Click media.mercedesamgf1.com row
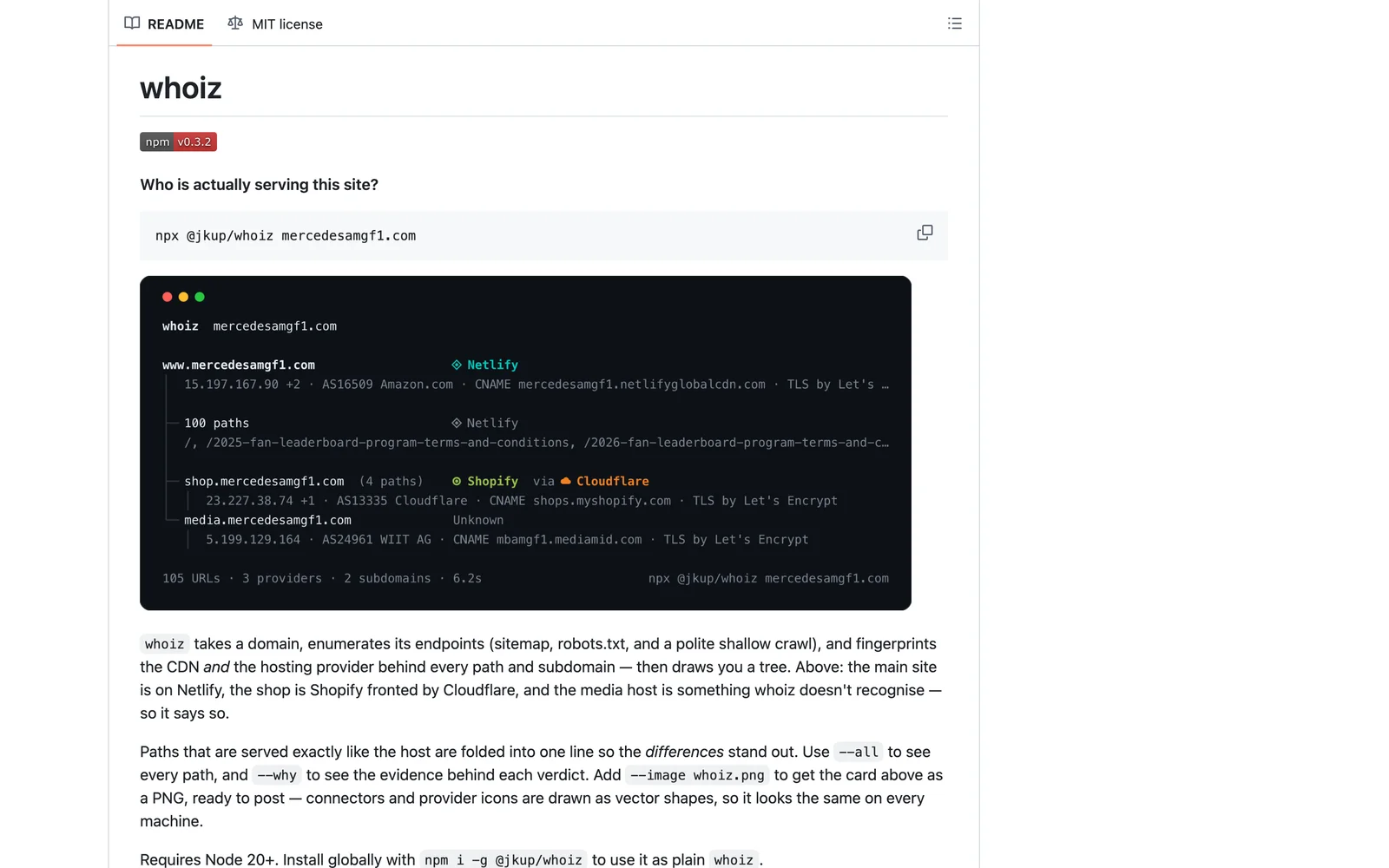The height and width of the screenshot is (868, 1389). (267, 520)
